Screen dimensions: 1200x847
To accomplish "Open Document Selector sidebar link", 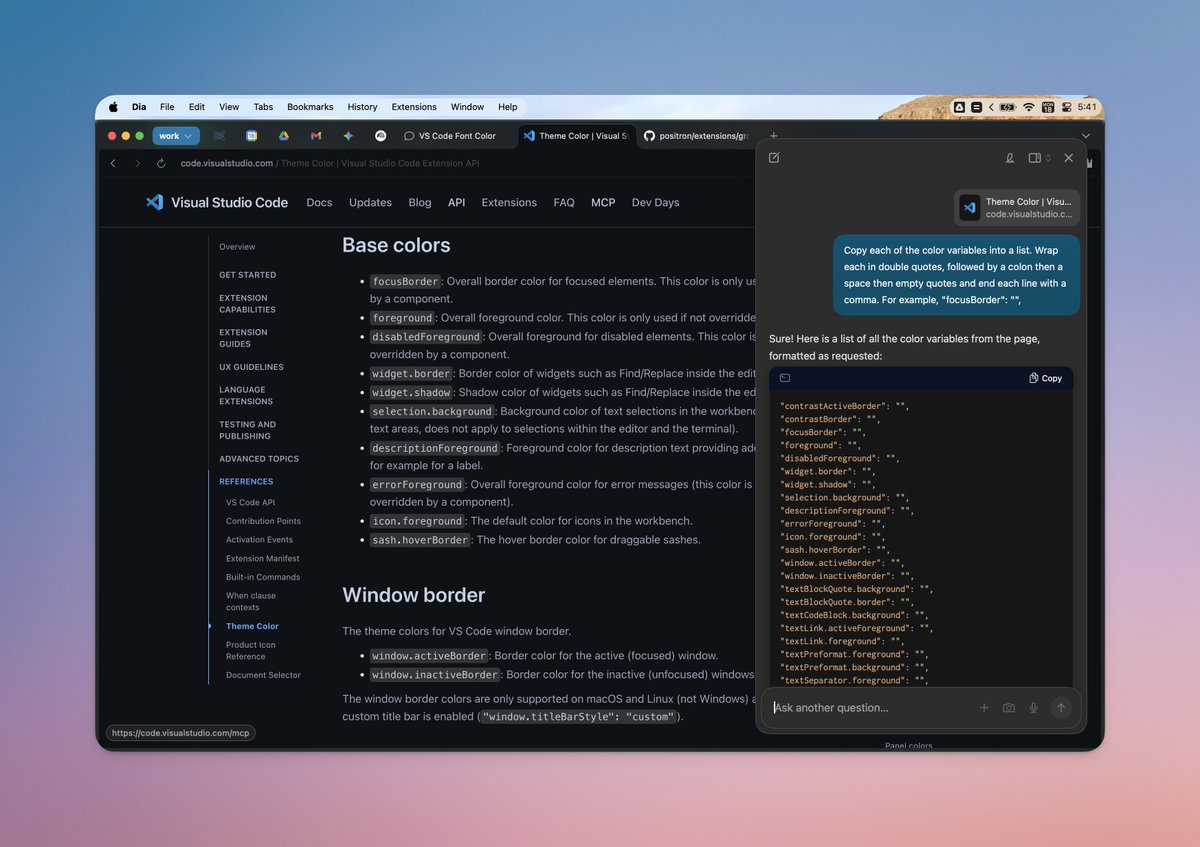I will pyautogui.click(x=263, y=675).
